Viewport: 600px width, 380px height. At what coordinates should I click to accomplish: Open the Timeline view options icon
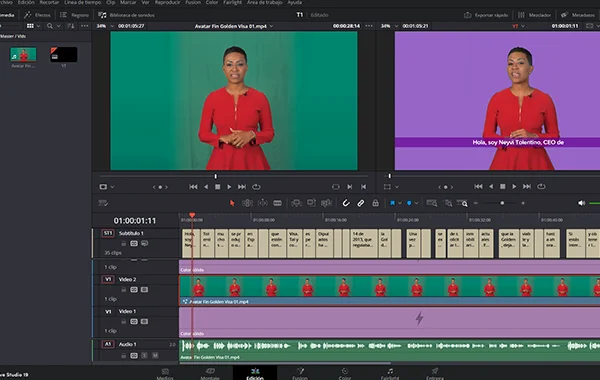[x=103, y=203]
